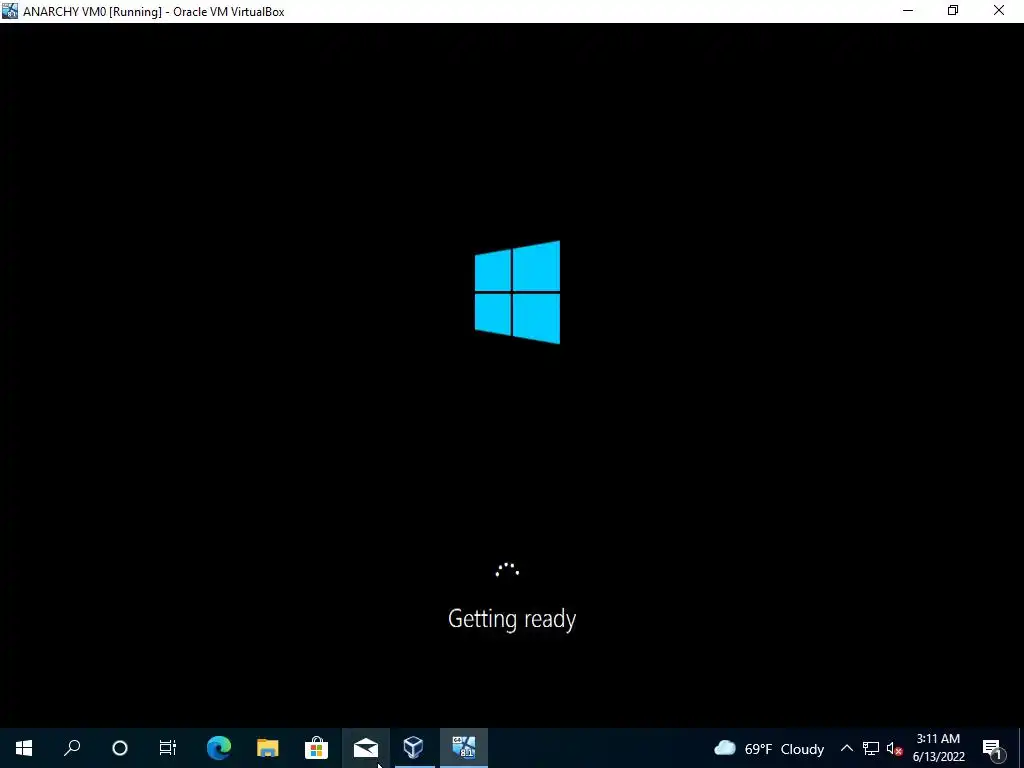Open the Windows Start menu

coord(24,748)
